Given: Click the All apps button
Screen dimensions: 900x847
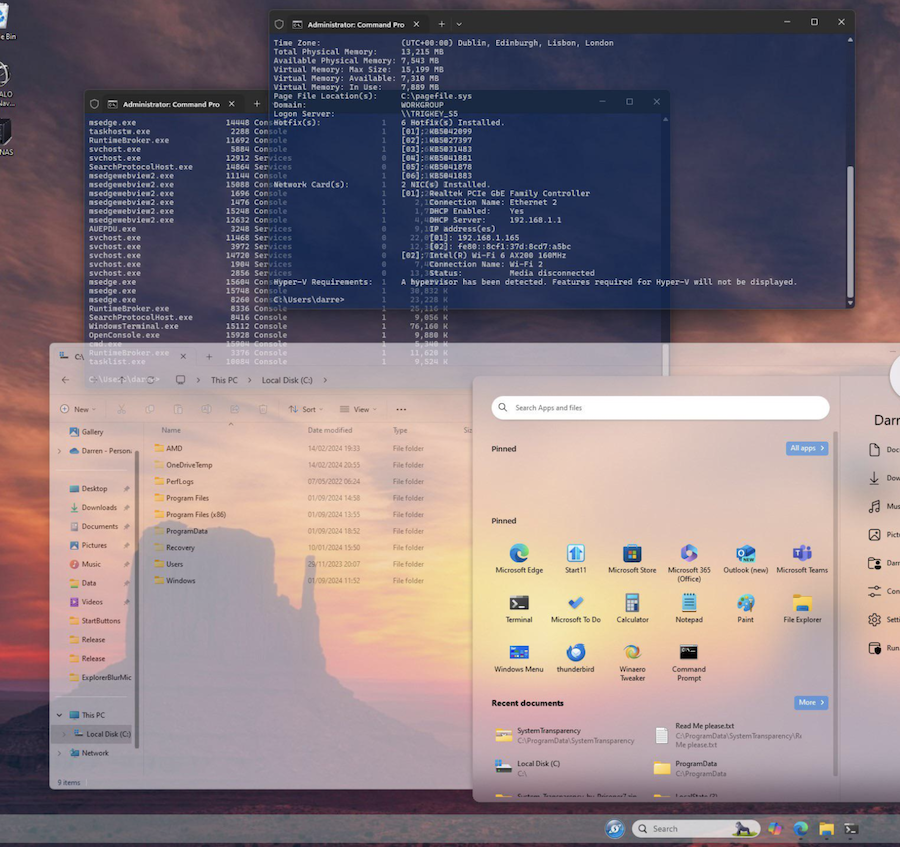Looking at the screenshot, I should click(x=806, y=448).
